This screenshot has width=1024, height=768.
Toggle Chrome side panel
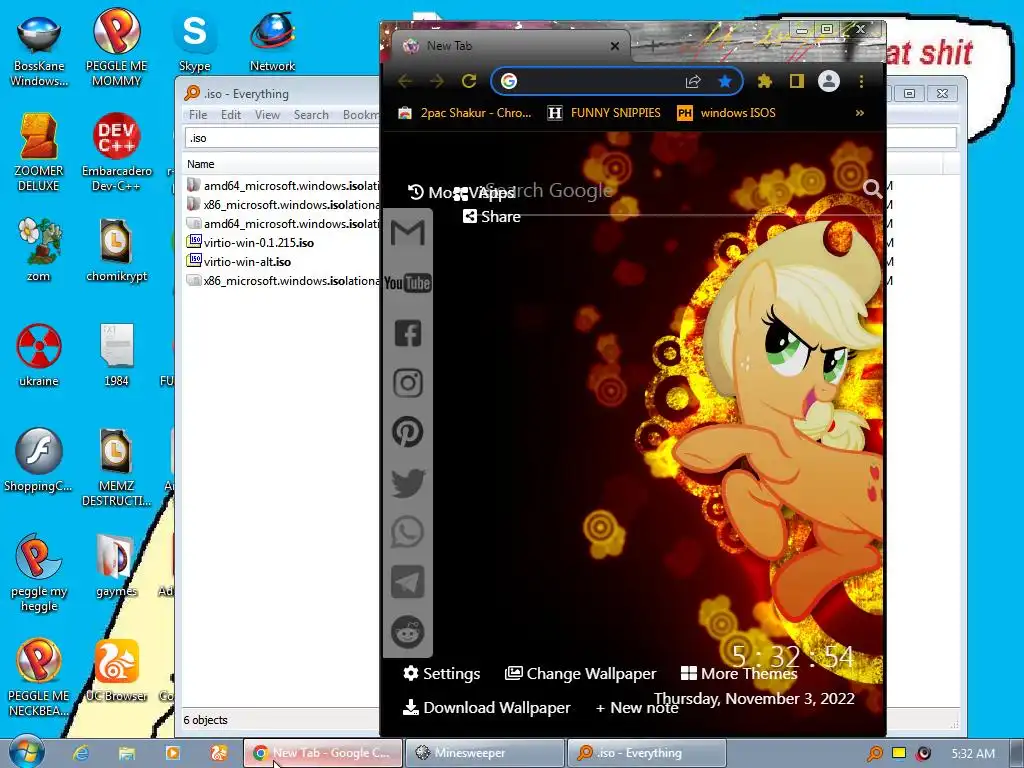(x=796, y=81)
